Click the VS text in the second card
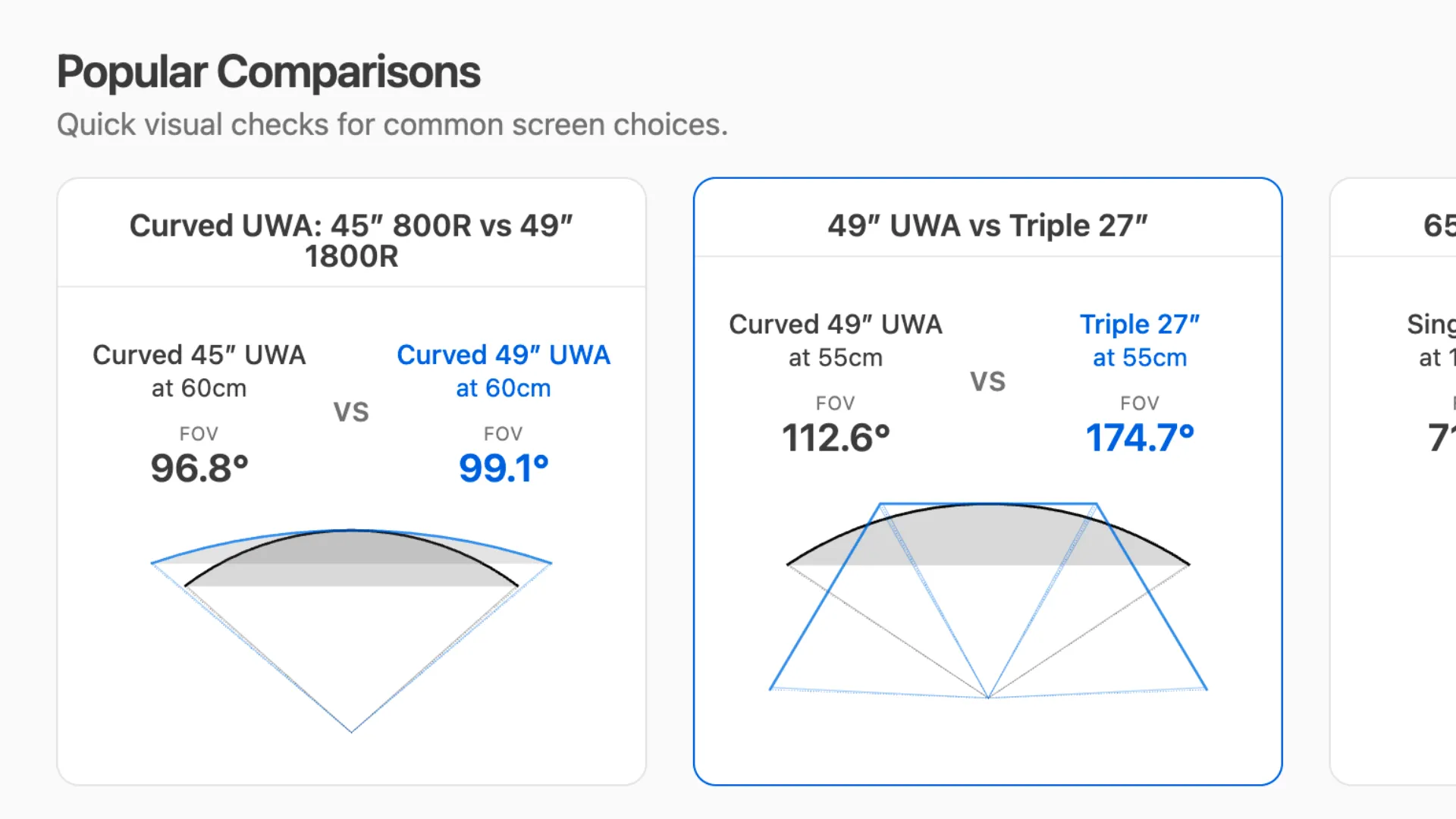The width and height of the screenshot is (1456, 819). pyautogui.click(x=987, y=381)
